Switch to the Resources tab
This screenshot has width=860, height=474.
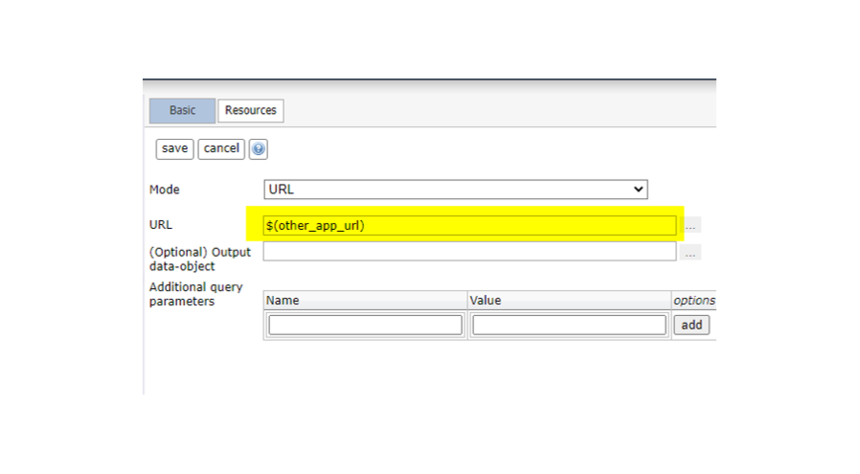[251, 110]
